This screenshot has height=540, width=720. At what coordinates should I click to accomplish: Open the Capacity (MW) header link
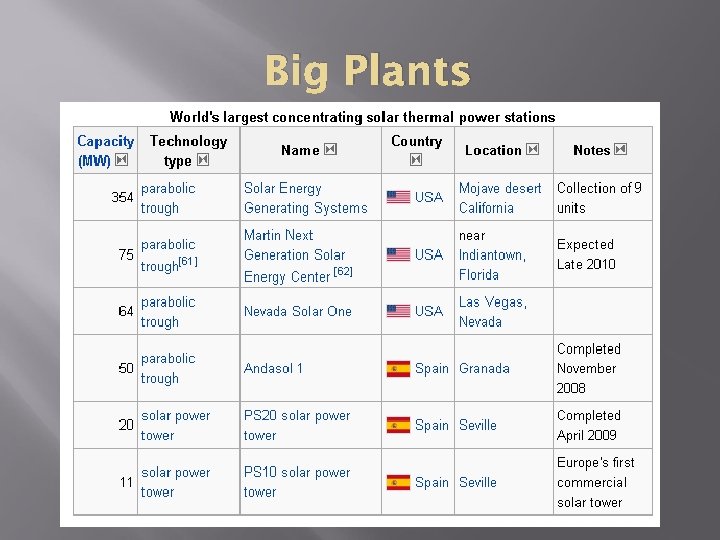click(x=106, y=151)
